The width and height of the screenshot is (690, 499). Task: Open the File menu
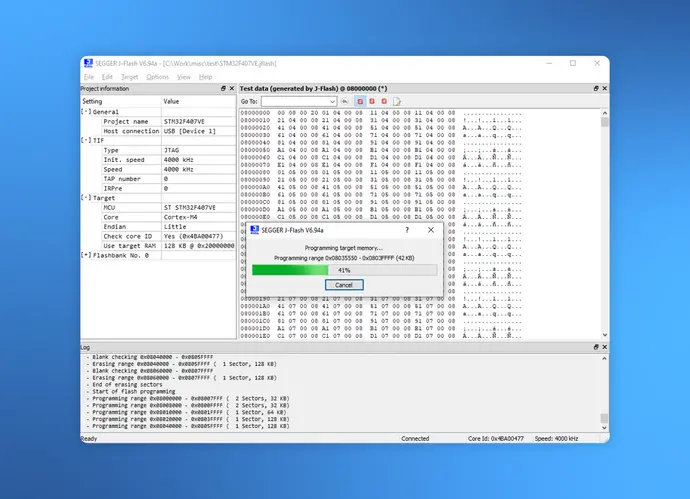coord(89,77)
